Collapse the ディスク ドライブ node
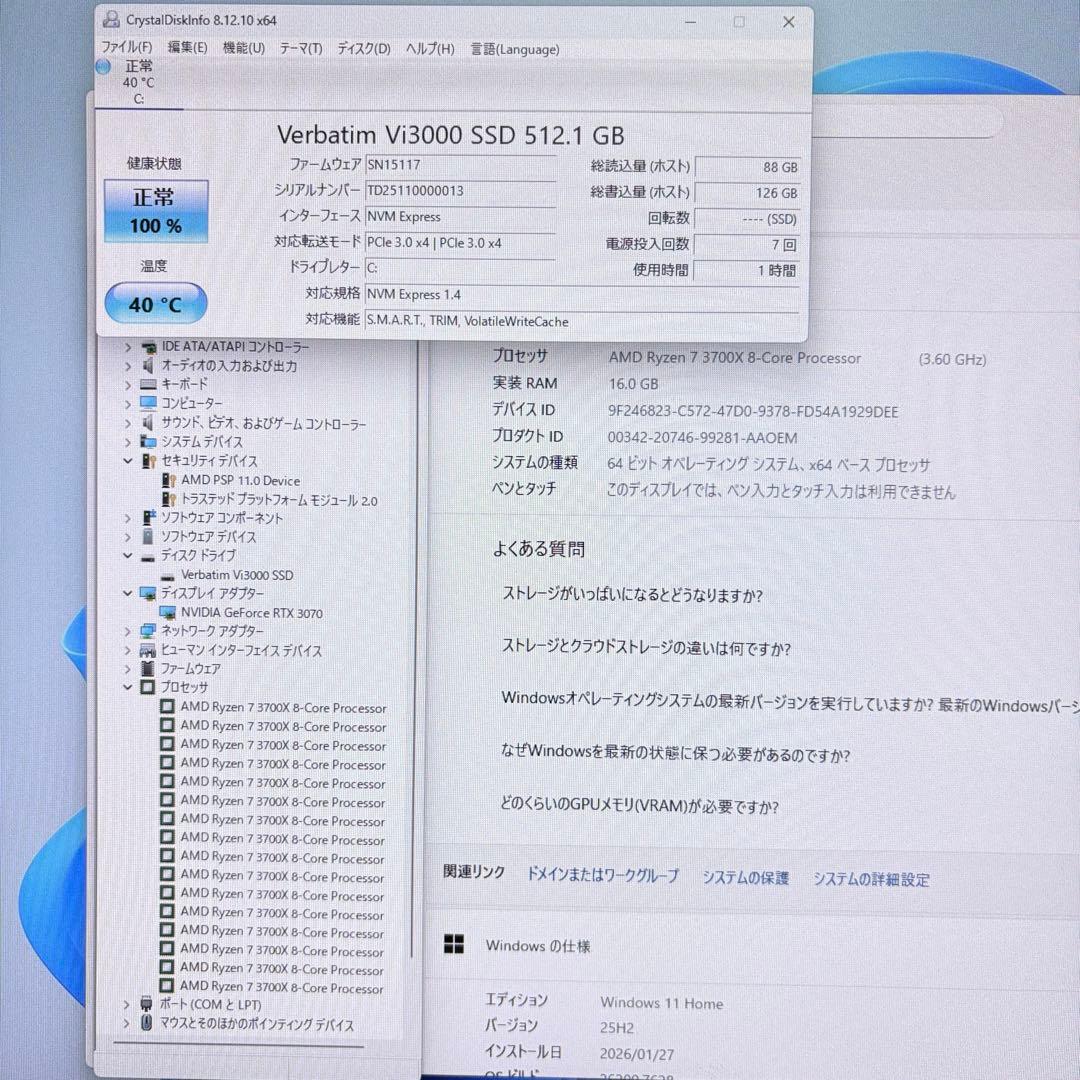The height and width of the screenshot is (1080, 1080). (127, 556)
